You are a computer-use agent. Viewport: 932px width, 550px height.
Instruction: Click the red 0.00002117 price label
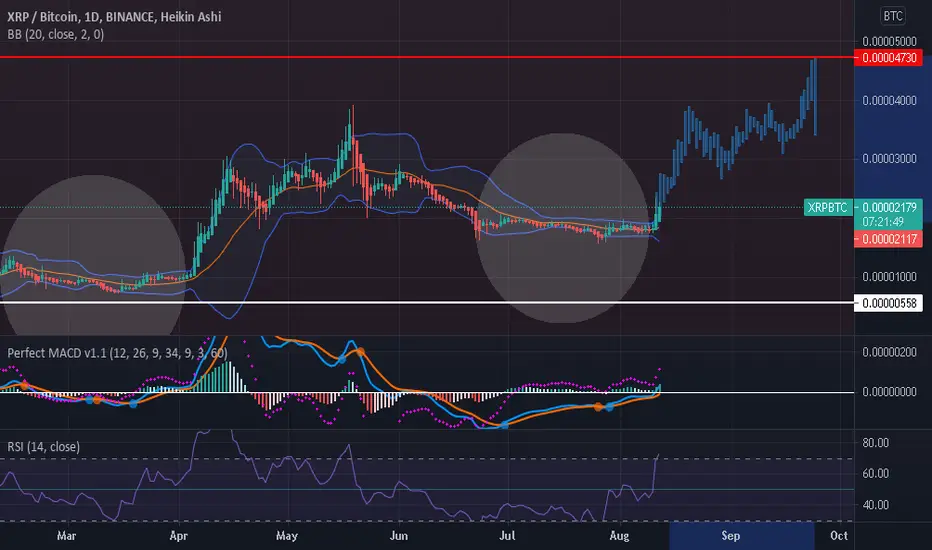[x=889, y=239]
